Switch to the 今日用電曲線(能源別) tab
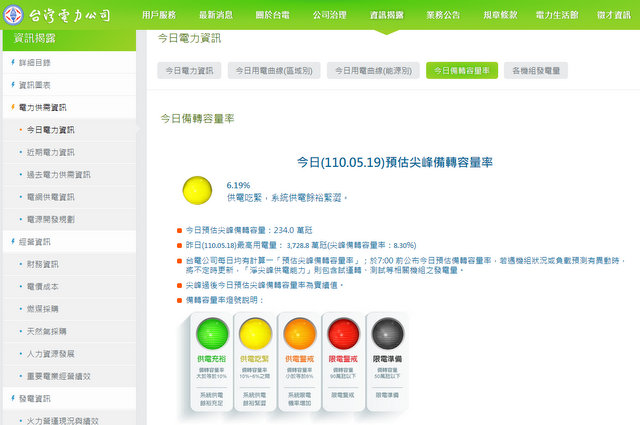 [x=373, y=71]
